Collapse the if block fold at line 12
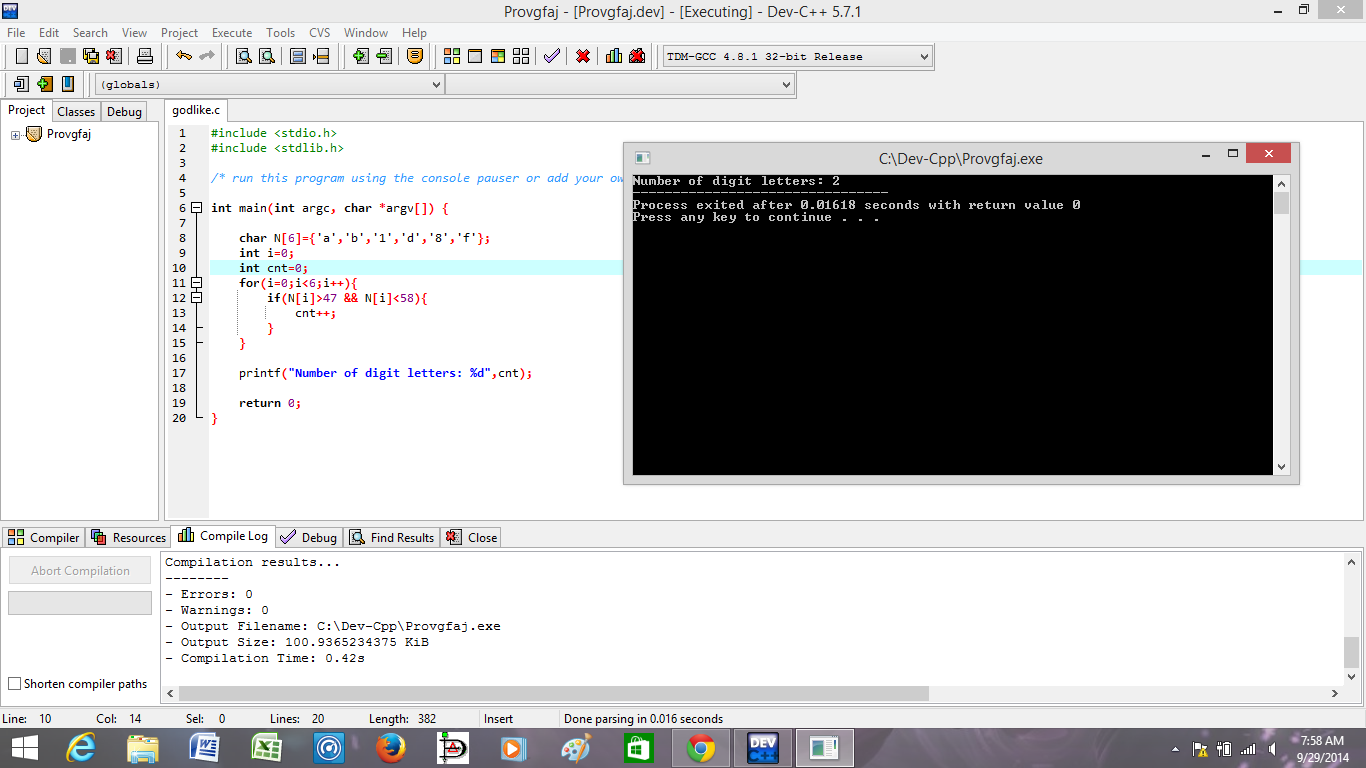 point(196,298)
